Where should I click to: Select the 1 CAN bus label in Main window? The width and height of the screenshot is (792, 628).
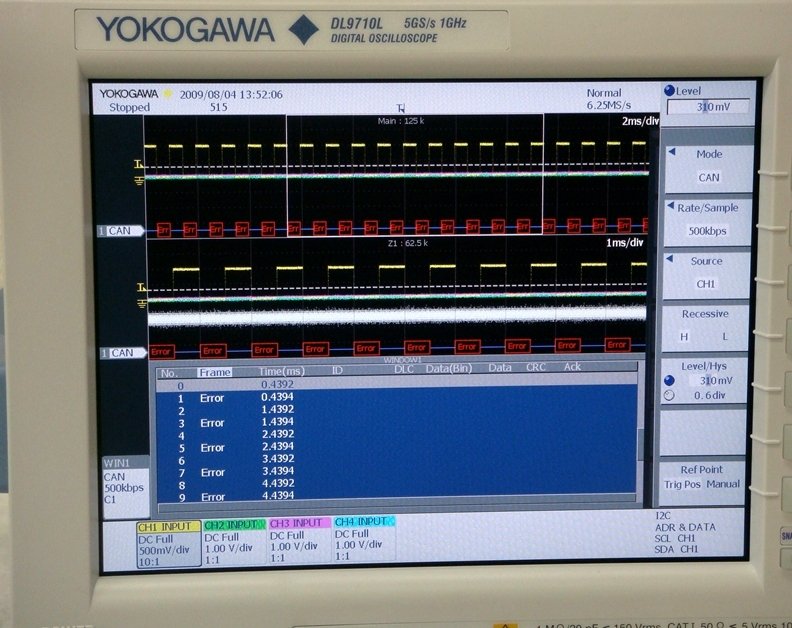pyautogui.click(x=121, y=231)
